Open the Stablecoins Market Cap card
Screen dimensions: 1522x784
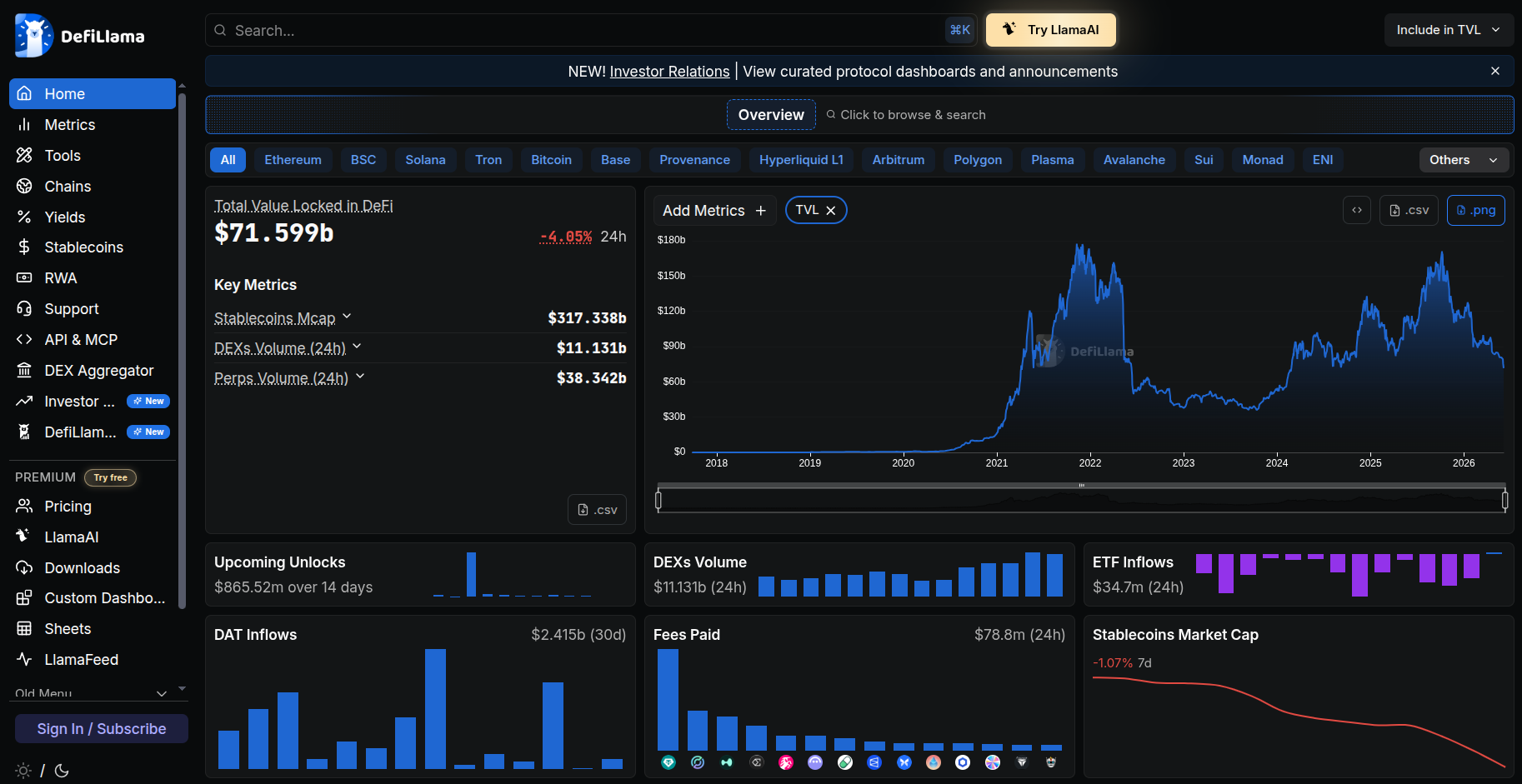1299,697
